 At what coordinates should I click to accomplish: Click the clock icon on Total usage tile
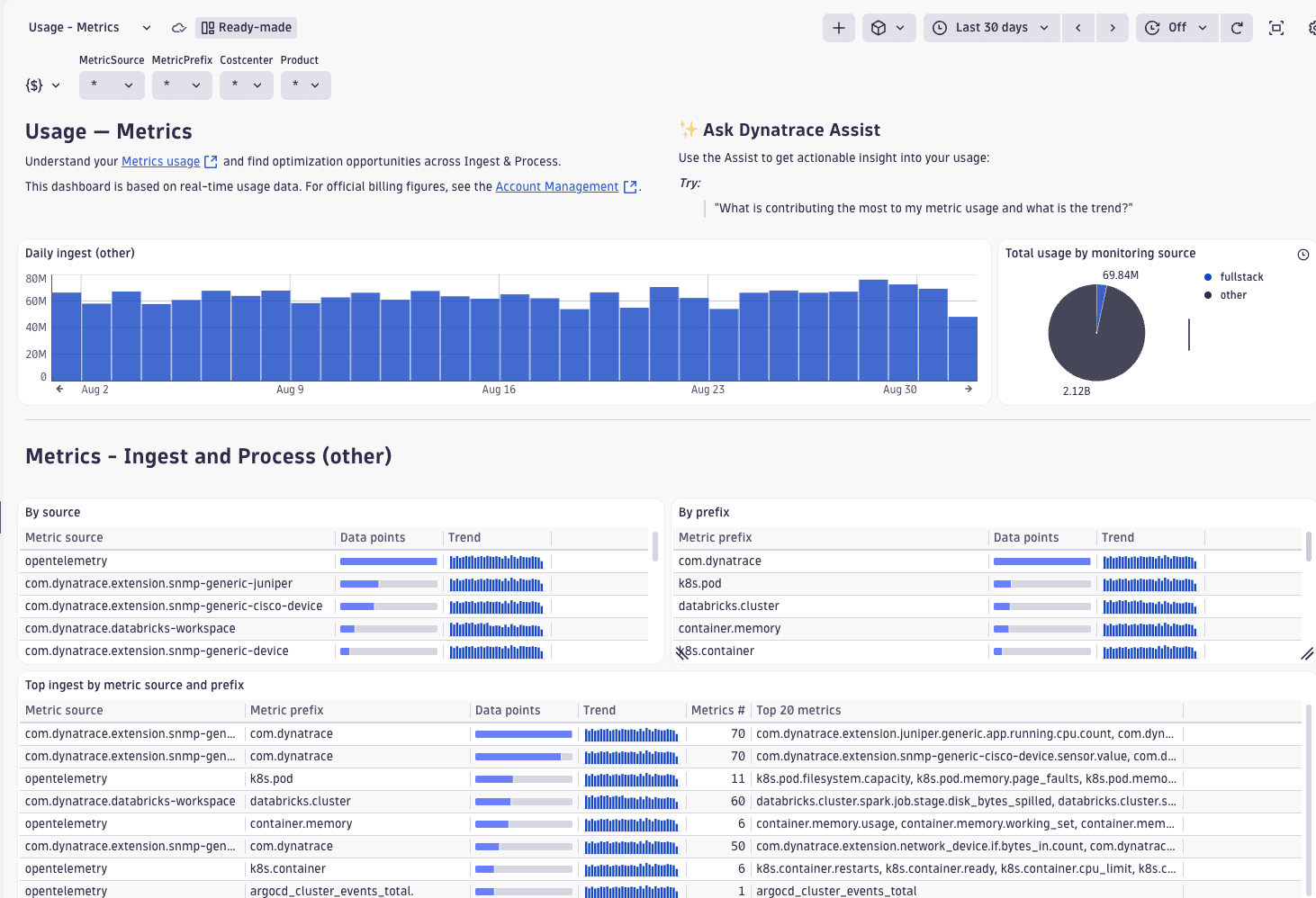(1302, 255)
